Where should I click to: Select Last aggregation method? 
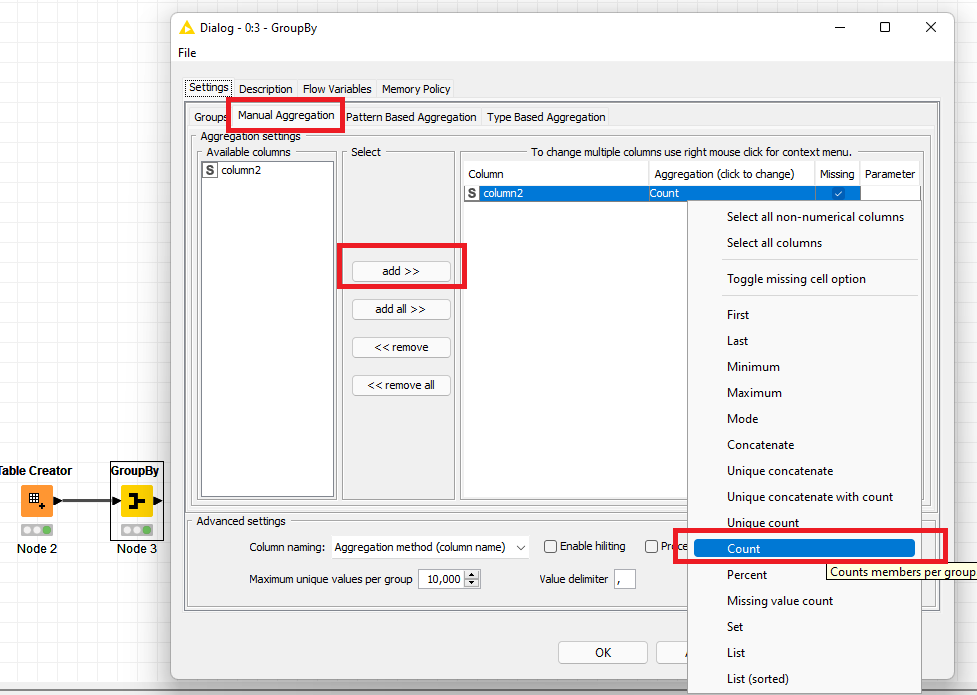[737, 341]
